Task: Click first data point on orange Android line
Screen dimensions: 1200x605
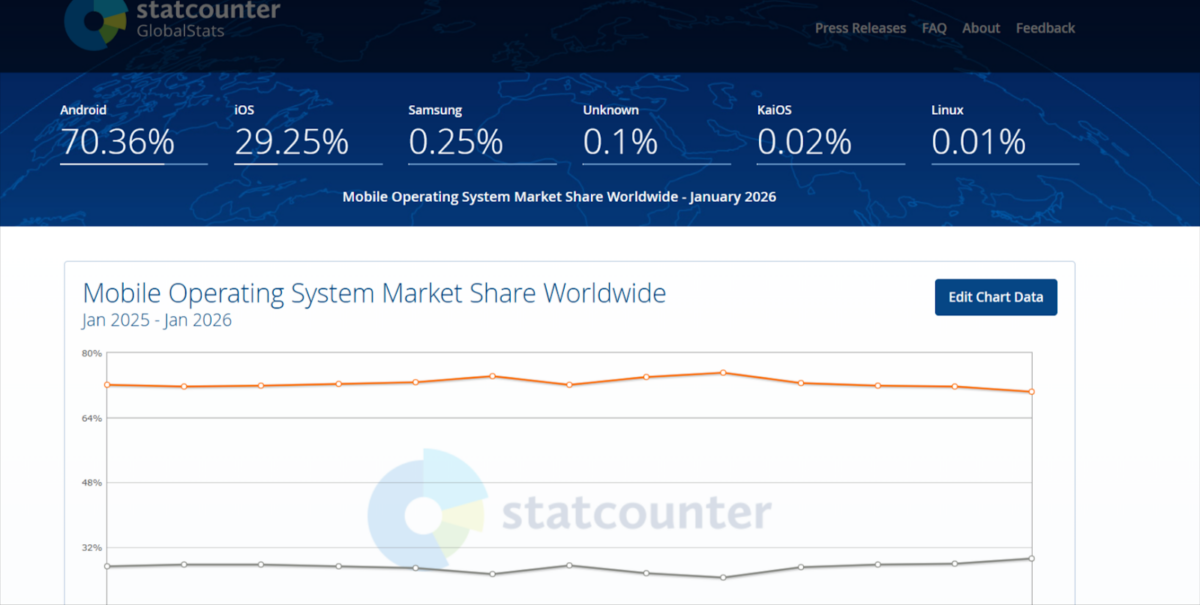Action: point(106,384)
